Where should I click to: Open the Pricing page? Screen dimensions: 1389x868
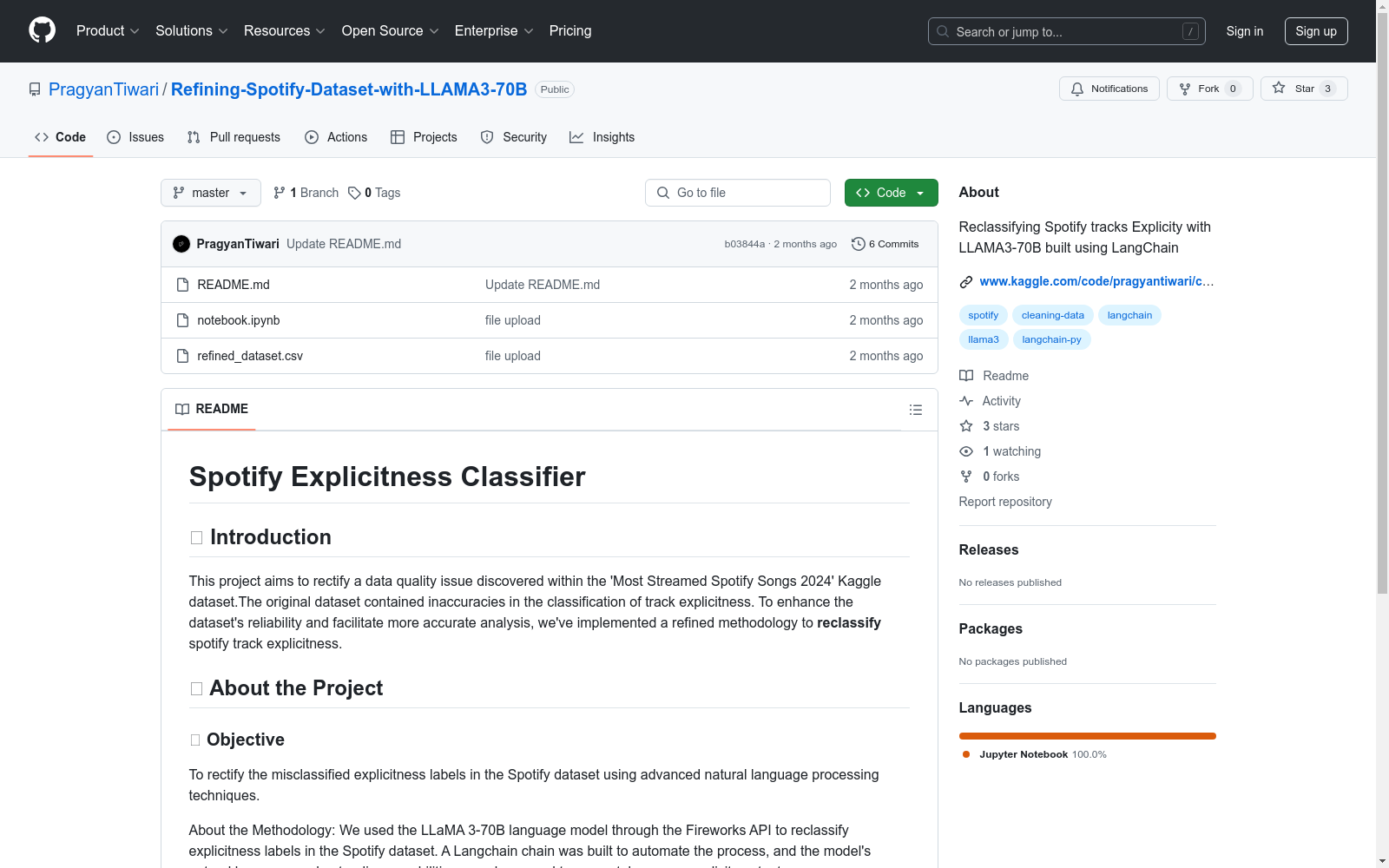(570, 31)
